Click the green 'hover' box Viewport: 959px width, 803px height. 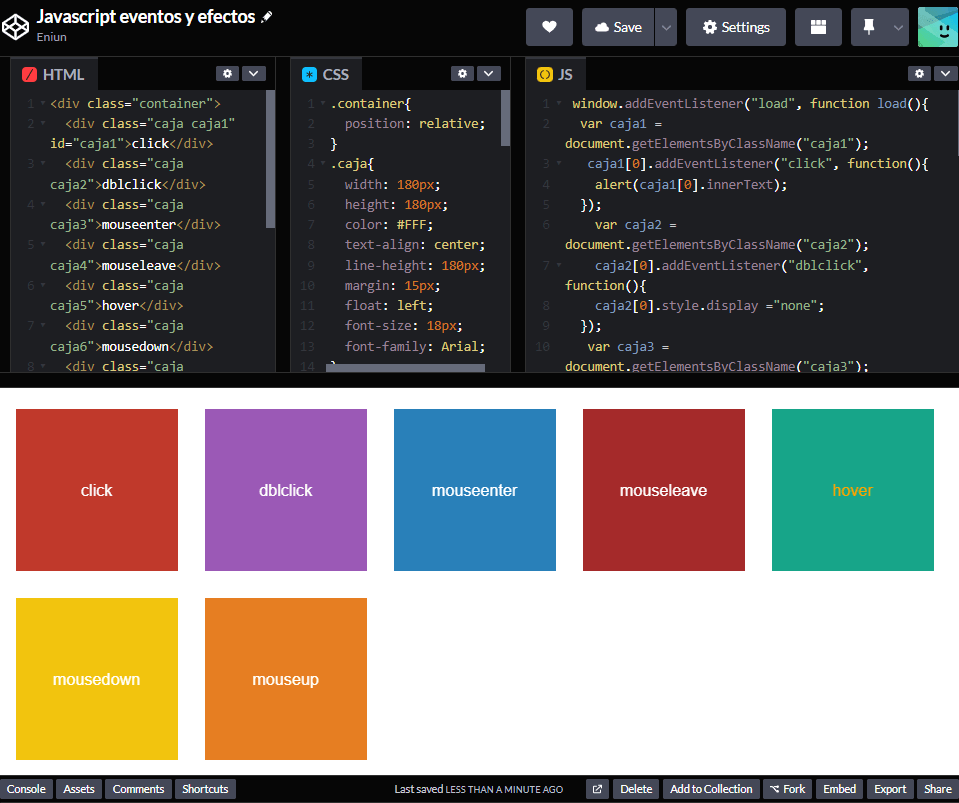pos(853,490)
